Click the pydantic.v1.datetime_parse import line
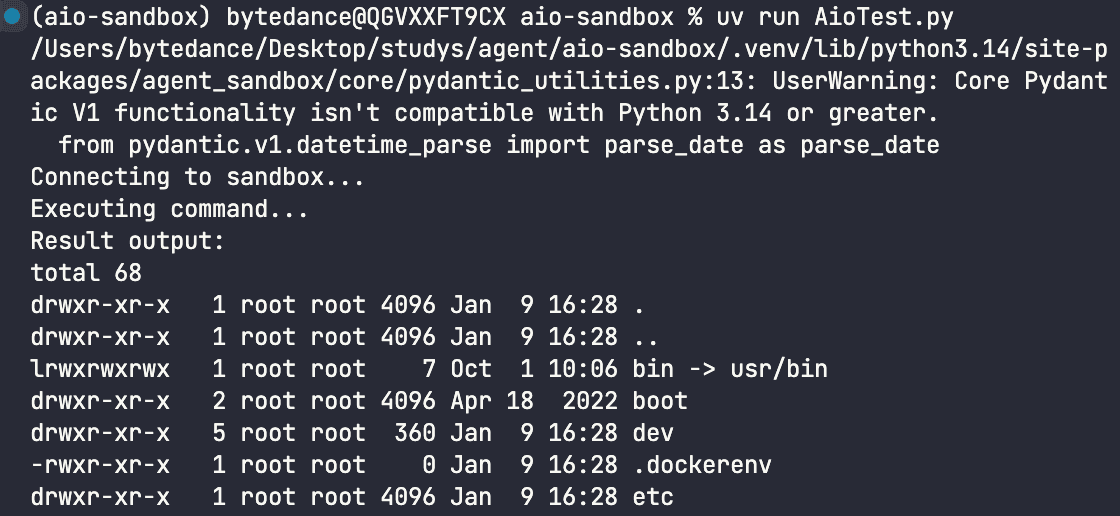 pos(499,145)
